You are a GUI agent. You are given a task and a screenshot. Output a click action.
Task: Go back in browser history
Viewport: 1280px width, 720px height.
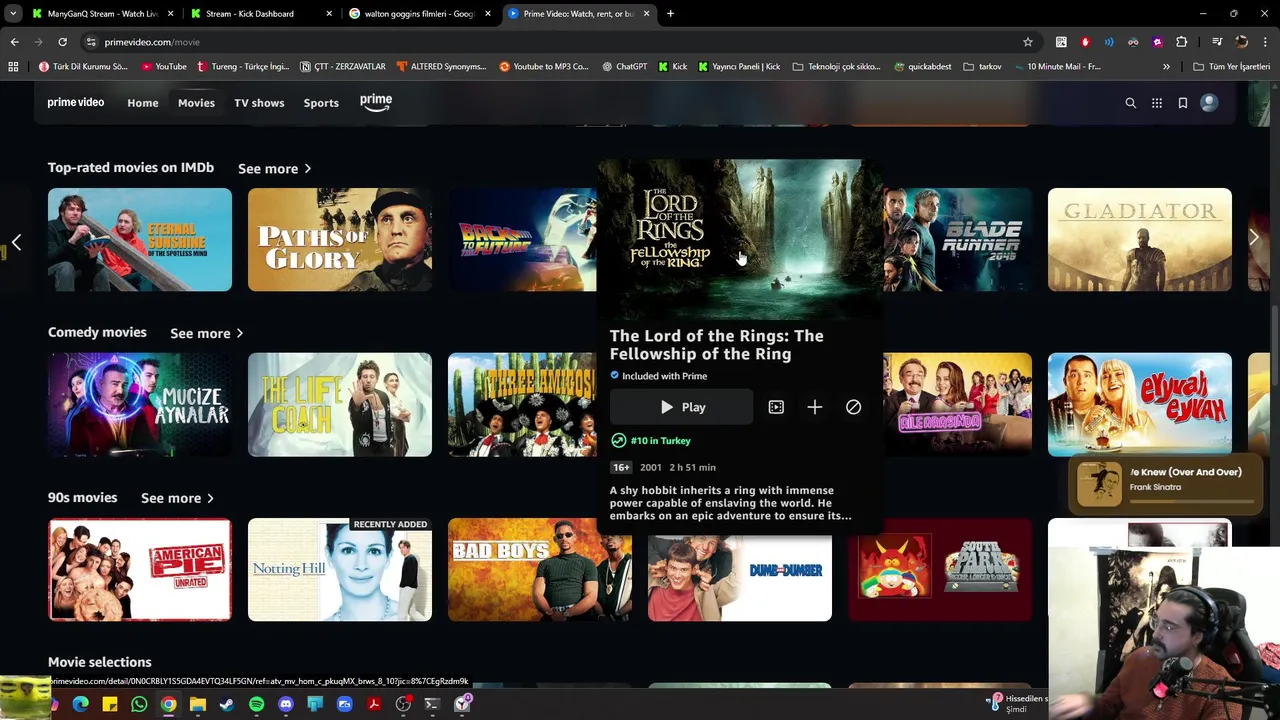click(x=14, y=42)
